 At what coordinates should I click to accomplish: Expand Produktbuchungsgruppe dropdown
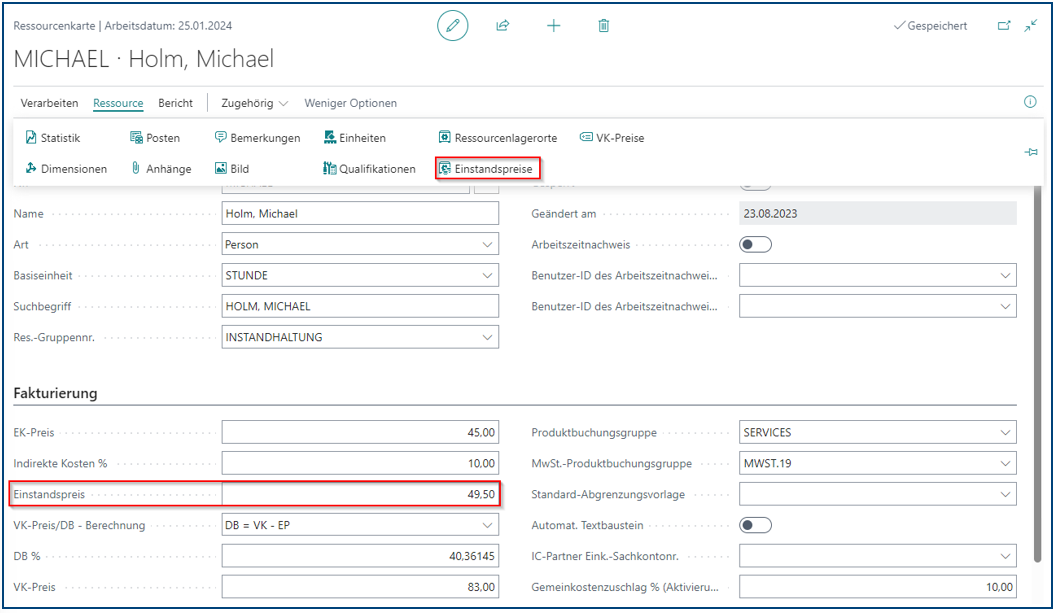pos(1005,432)
